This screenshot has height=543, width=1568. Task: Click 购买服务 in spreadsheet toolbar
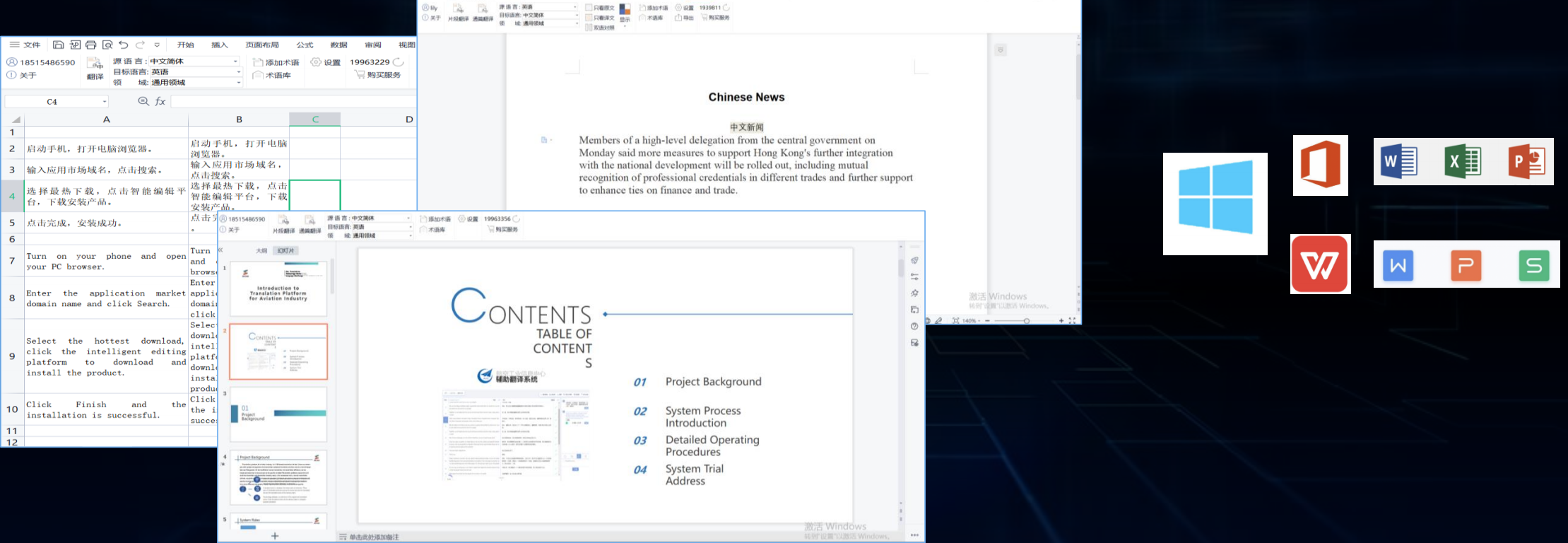(378, 75)
